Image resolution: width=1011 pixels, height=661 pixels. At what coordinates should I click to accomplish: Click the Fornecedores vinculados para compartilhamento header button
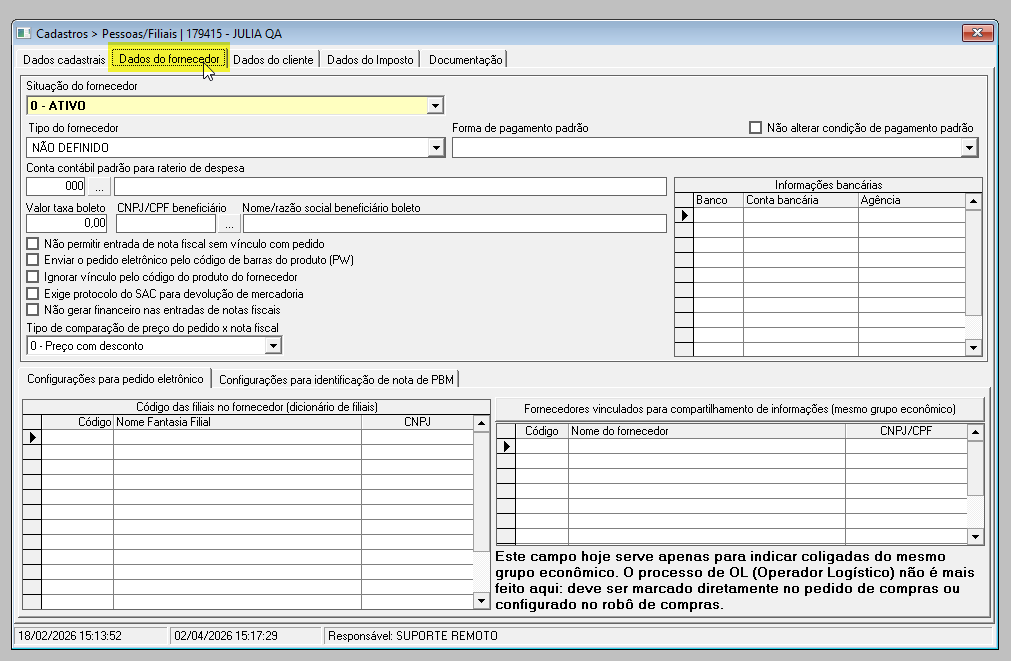click(740, 409)
